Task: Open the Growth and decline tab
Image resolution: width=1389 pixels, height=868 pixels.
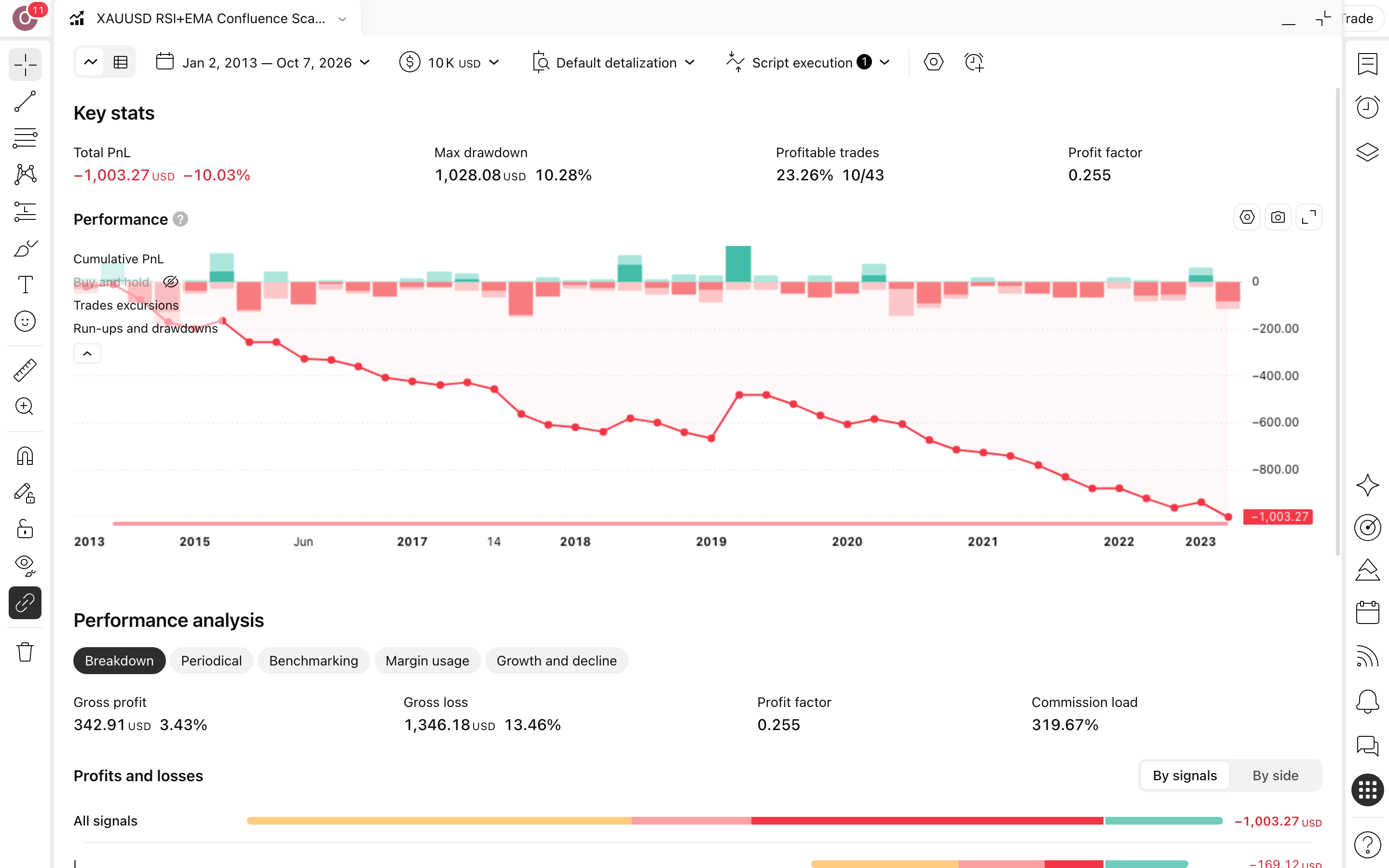Action: (557, 661)
